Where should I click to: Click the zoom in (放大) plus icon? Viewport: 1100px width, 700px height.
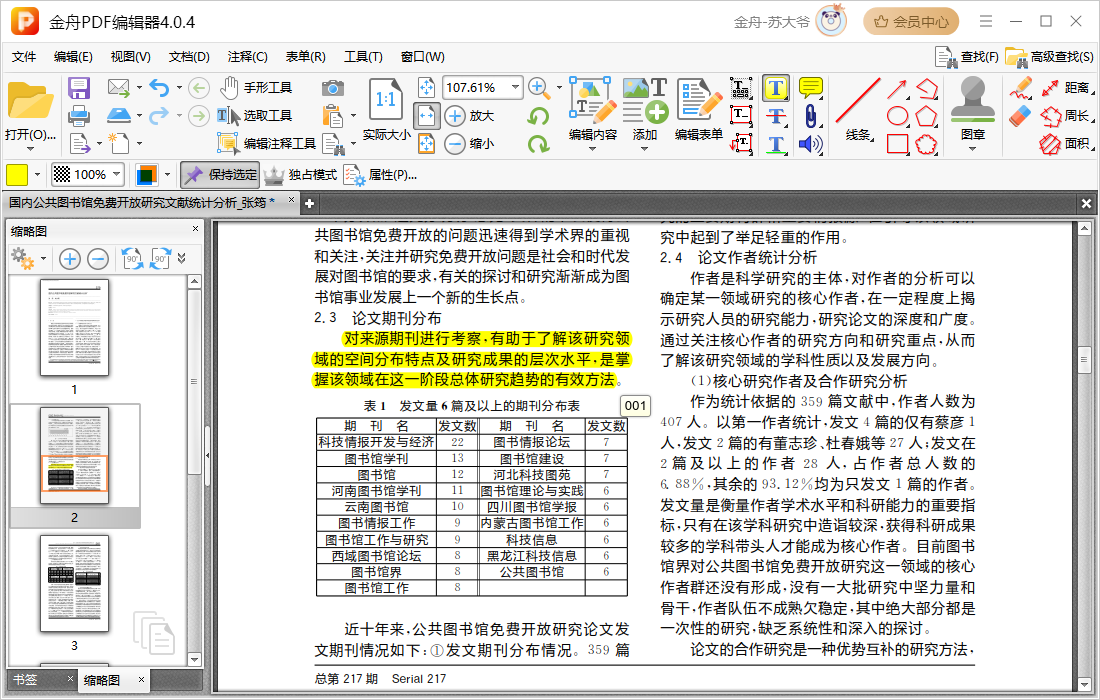(455, 116)
